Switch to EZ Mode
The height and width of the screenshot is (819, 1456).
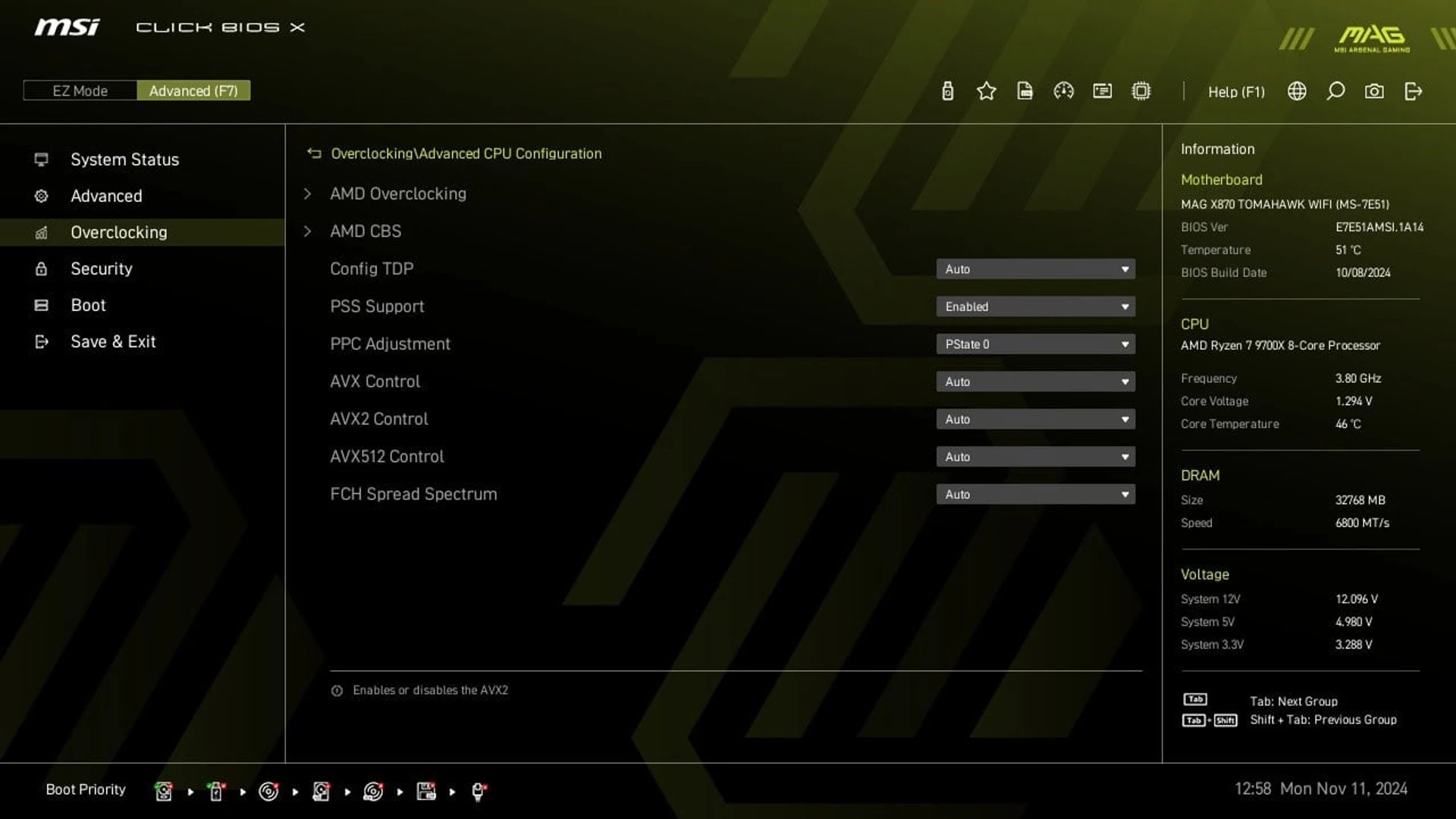pyautogui.click(x=80, y=91)
